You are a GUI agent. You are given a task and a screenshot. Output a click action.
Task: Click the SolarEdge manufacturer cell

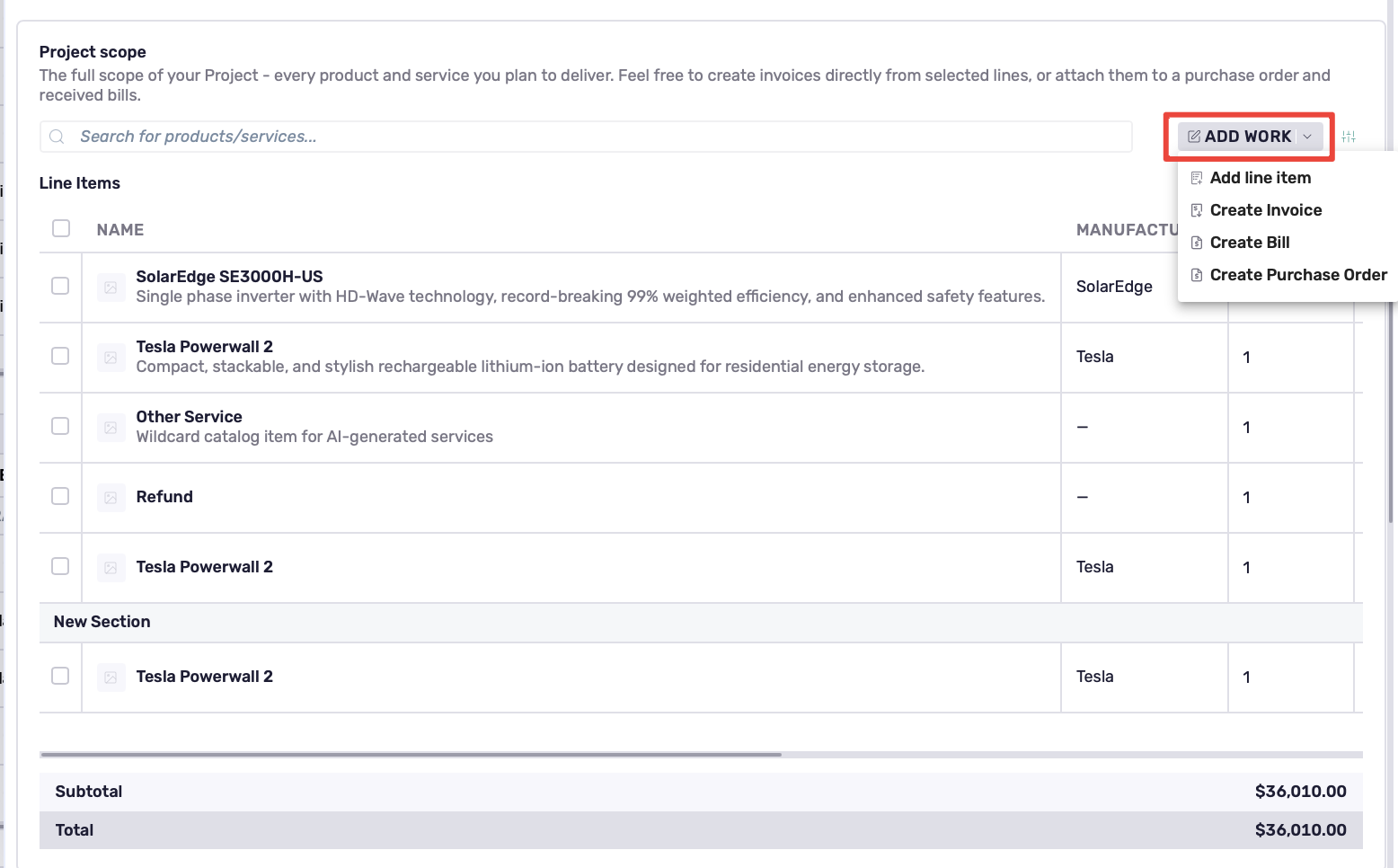click(x=1114, y=287)
